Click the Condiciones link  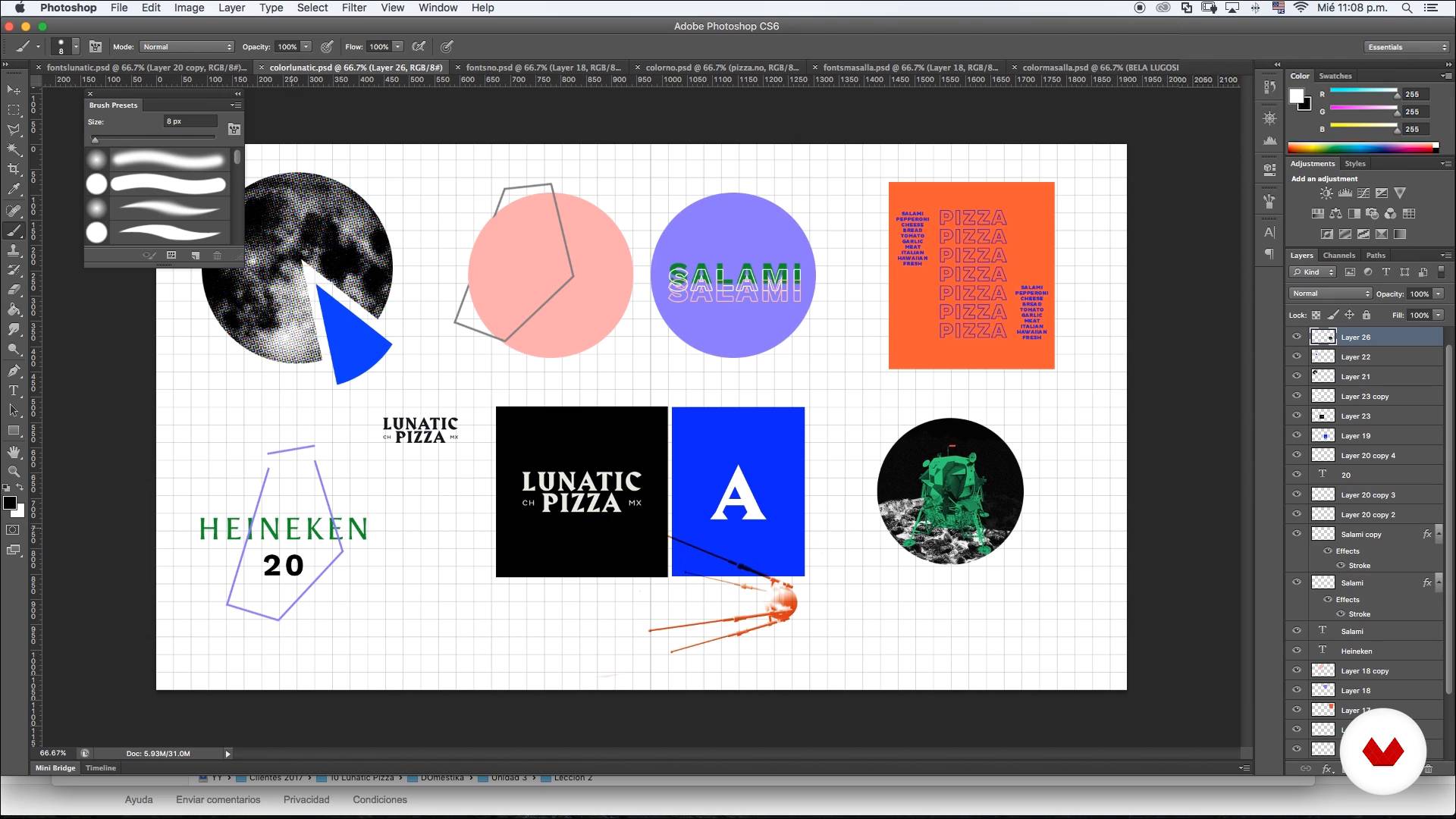click(380, 800)
